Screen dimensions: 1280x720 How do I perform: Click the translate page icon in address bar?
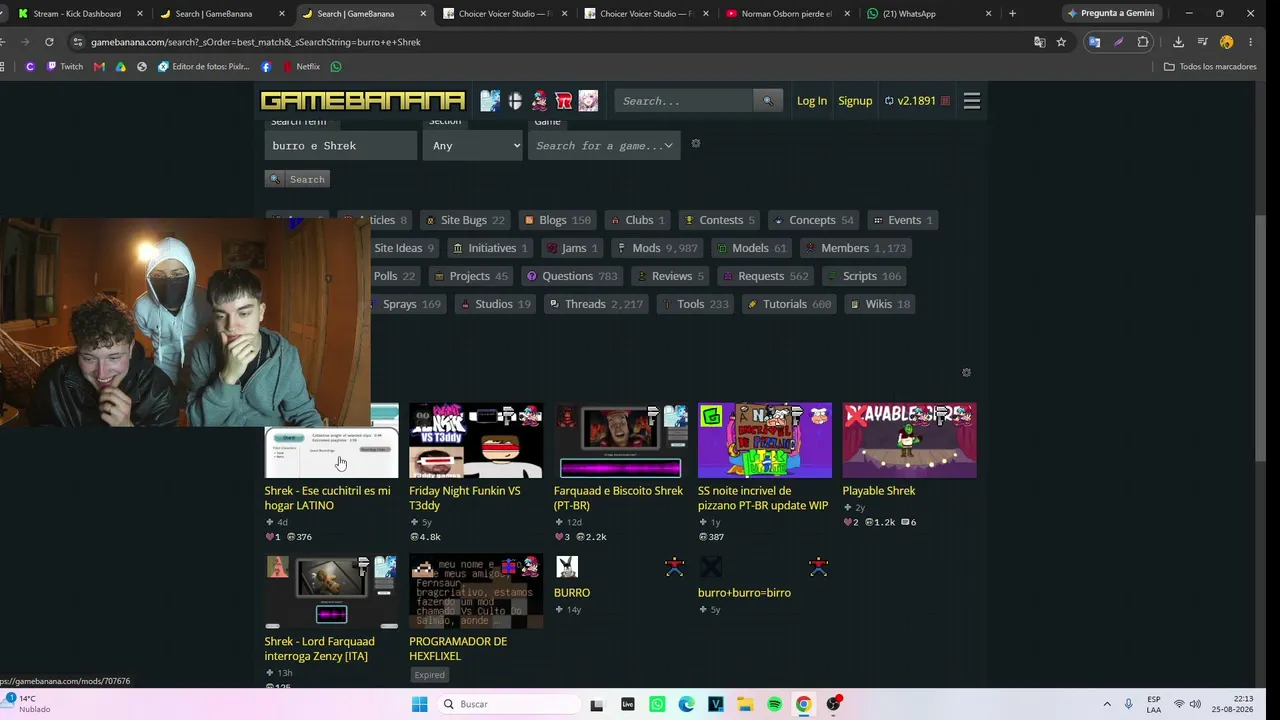click(1040, 42)
